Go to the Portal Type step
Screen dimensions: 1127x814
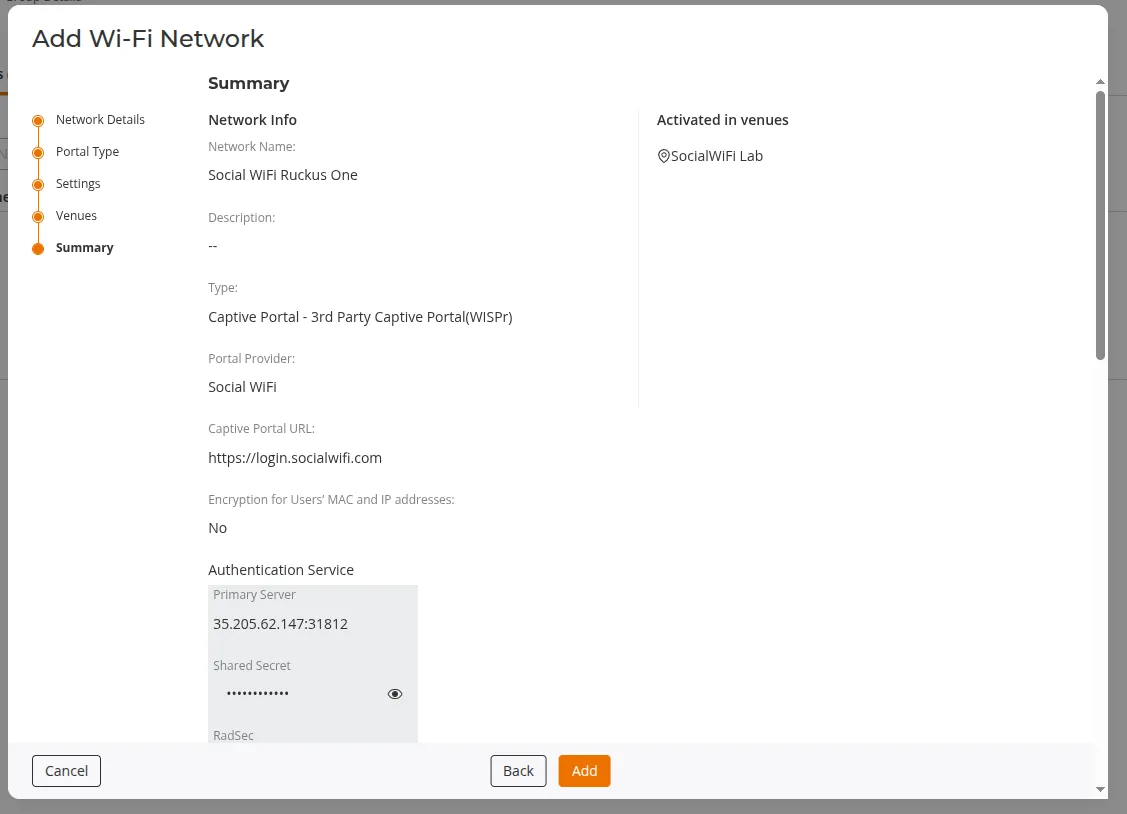click(87, 152)
